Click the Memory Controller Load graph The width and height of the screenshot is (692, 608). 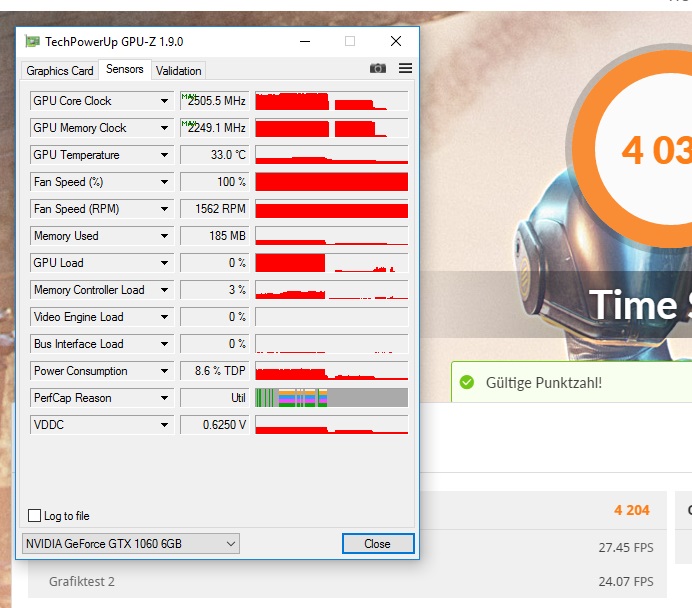(x=331, y=290)
